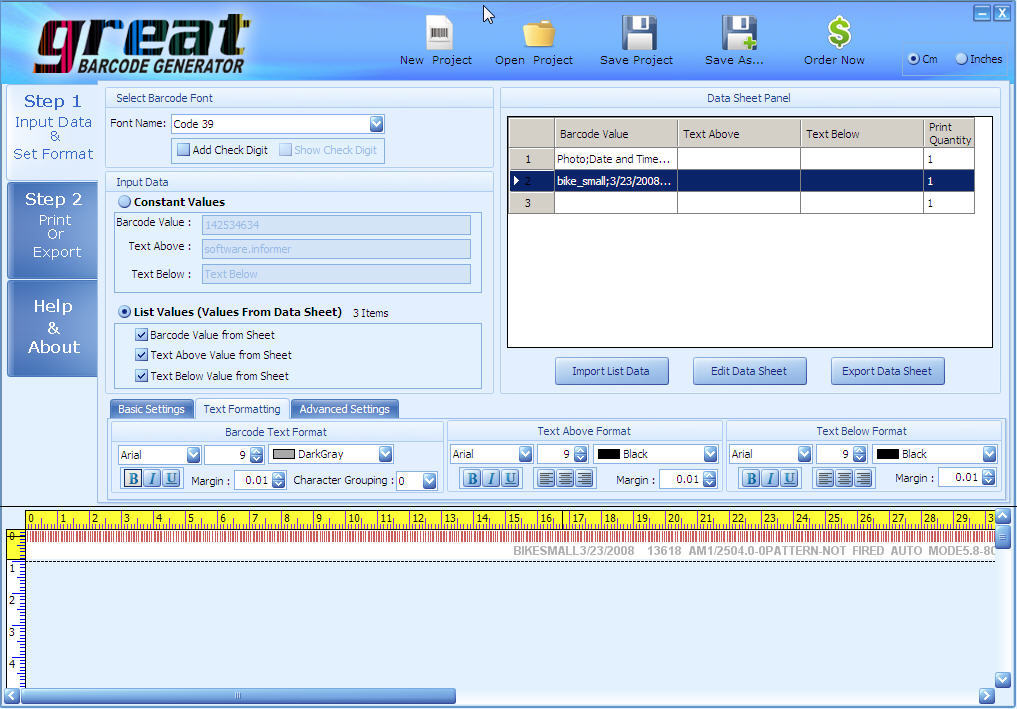Click the Save As floppy icon

point(739,33)
